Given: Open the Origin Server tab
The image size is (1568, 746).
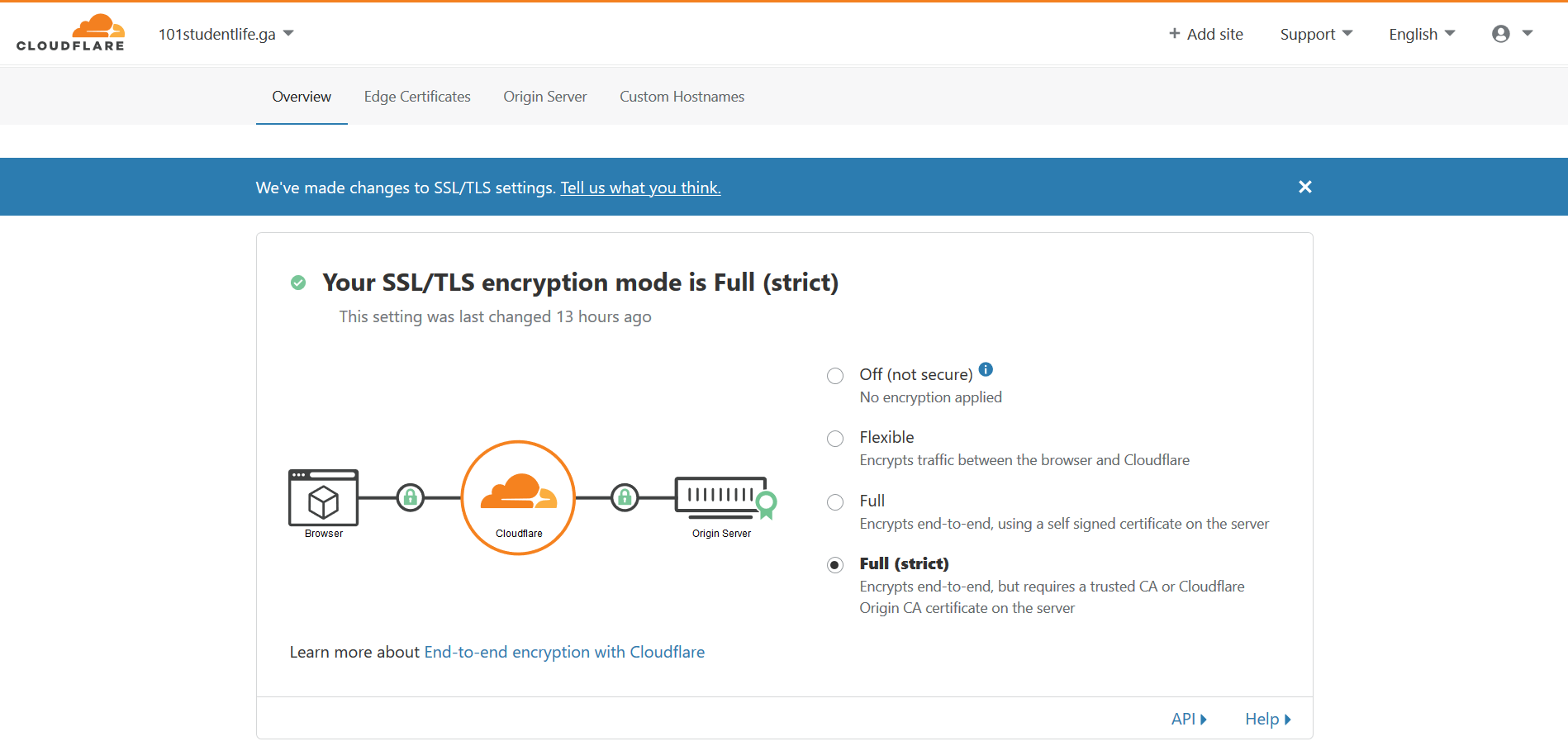Looking at the screenshot, I should (545, 97).
